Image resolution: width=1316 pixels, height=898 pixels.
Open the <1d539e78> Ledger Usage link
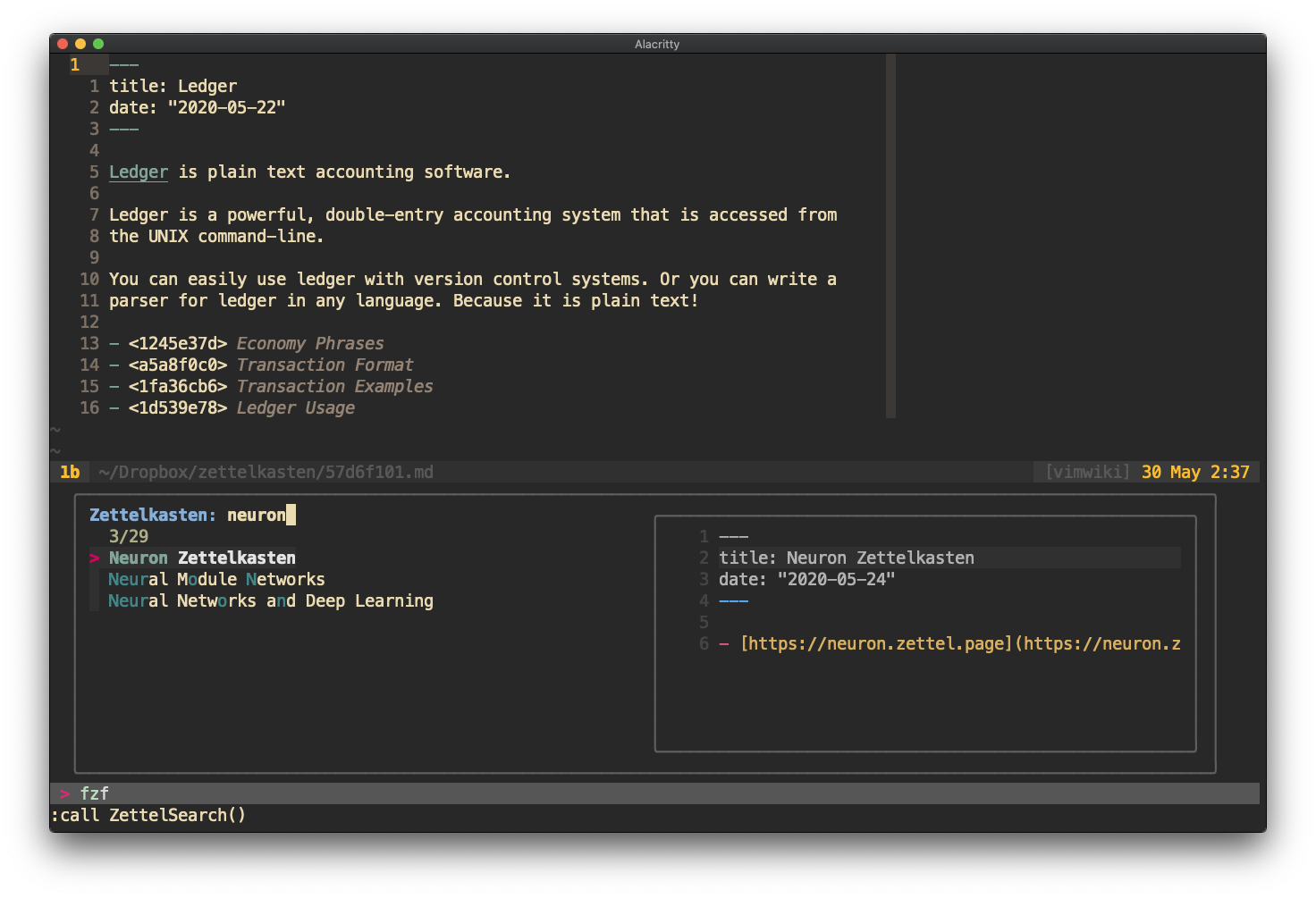pos(241,408)
